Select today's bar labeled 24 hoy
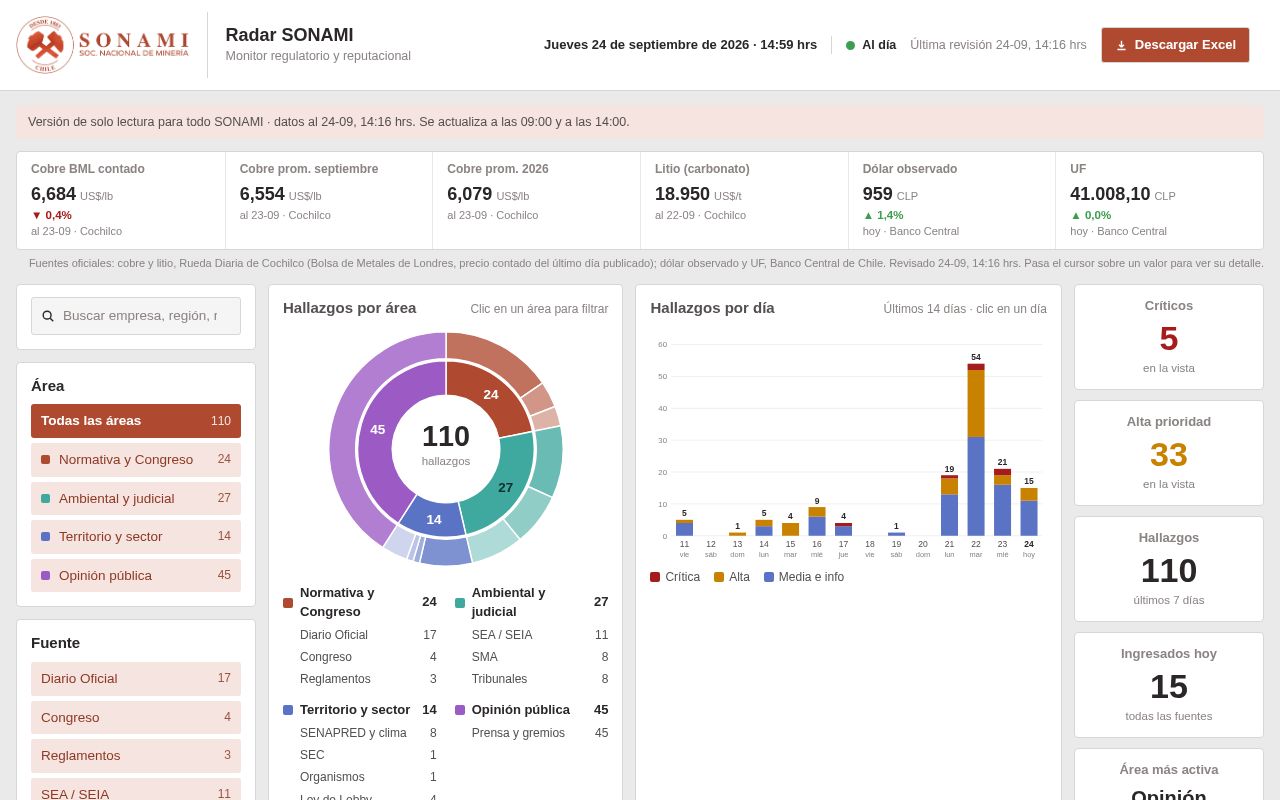The width and height of the screenshot is (1280, 800). pyautogui.click(x=1029, y=512)
